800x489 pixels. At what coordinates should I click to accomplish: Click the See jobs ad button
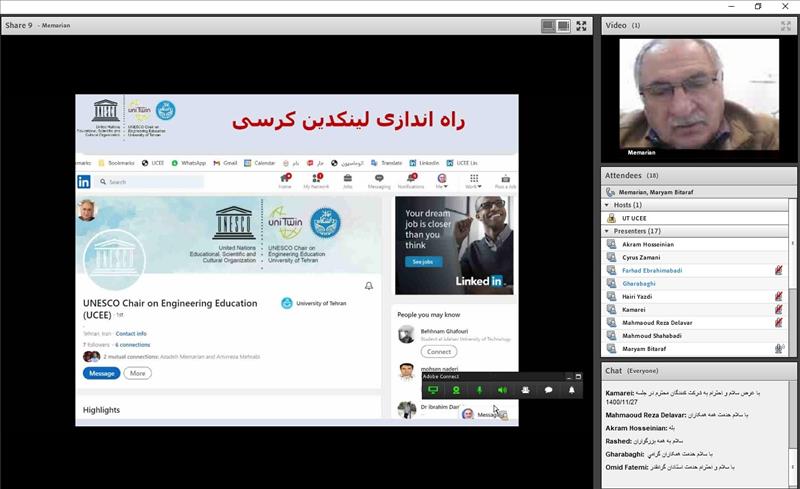tap(423, 262)
